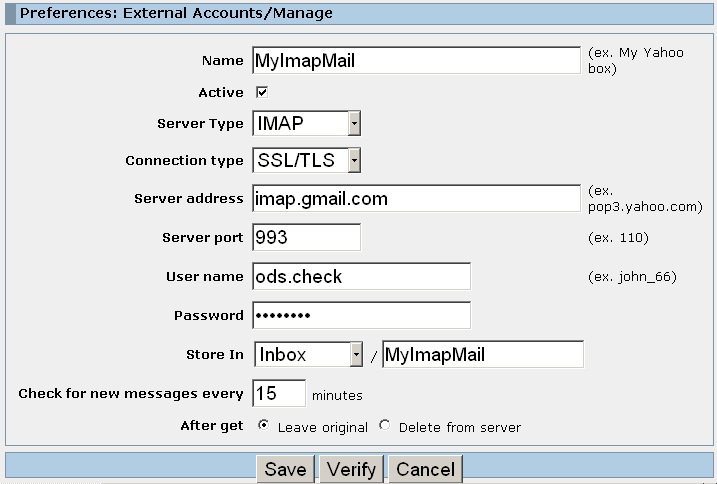Click the Server address field
Viewport: 717px width, 484px height.
(416, 199)
